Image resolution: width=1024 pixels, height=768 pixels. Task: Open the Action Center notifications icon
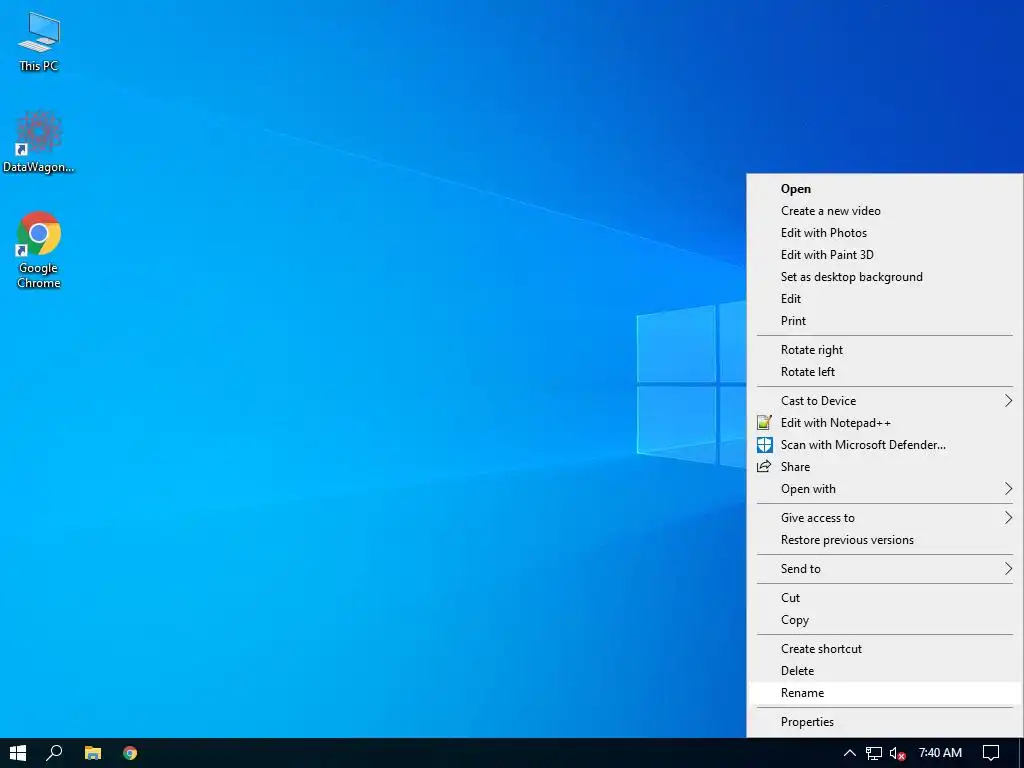point(991,753)
